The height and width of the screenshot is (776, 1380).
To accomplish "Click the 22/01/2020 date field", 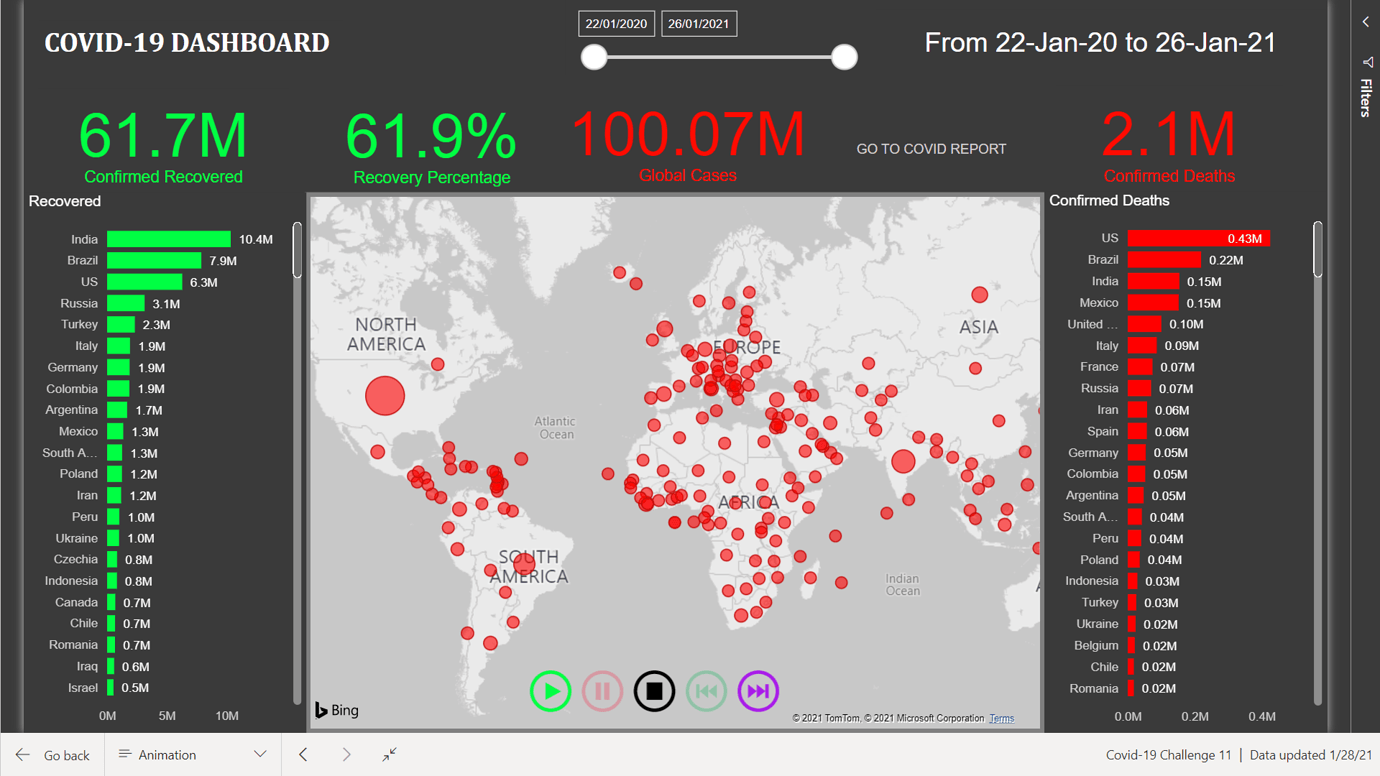I will point(616,22).
